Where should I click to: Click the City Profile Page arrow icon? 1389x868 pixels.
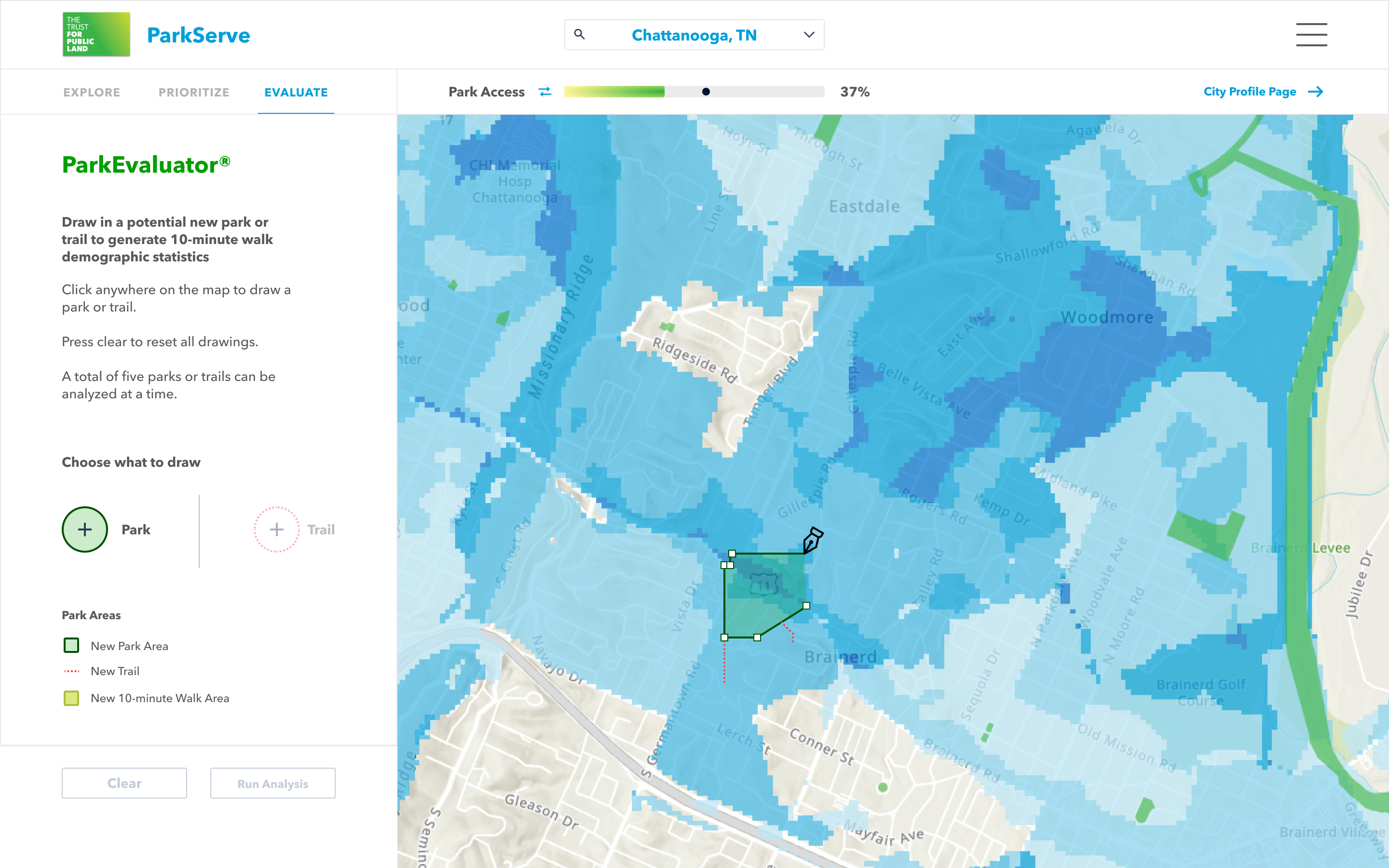1316,92
